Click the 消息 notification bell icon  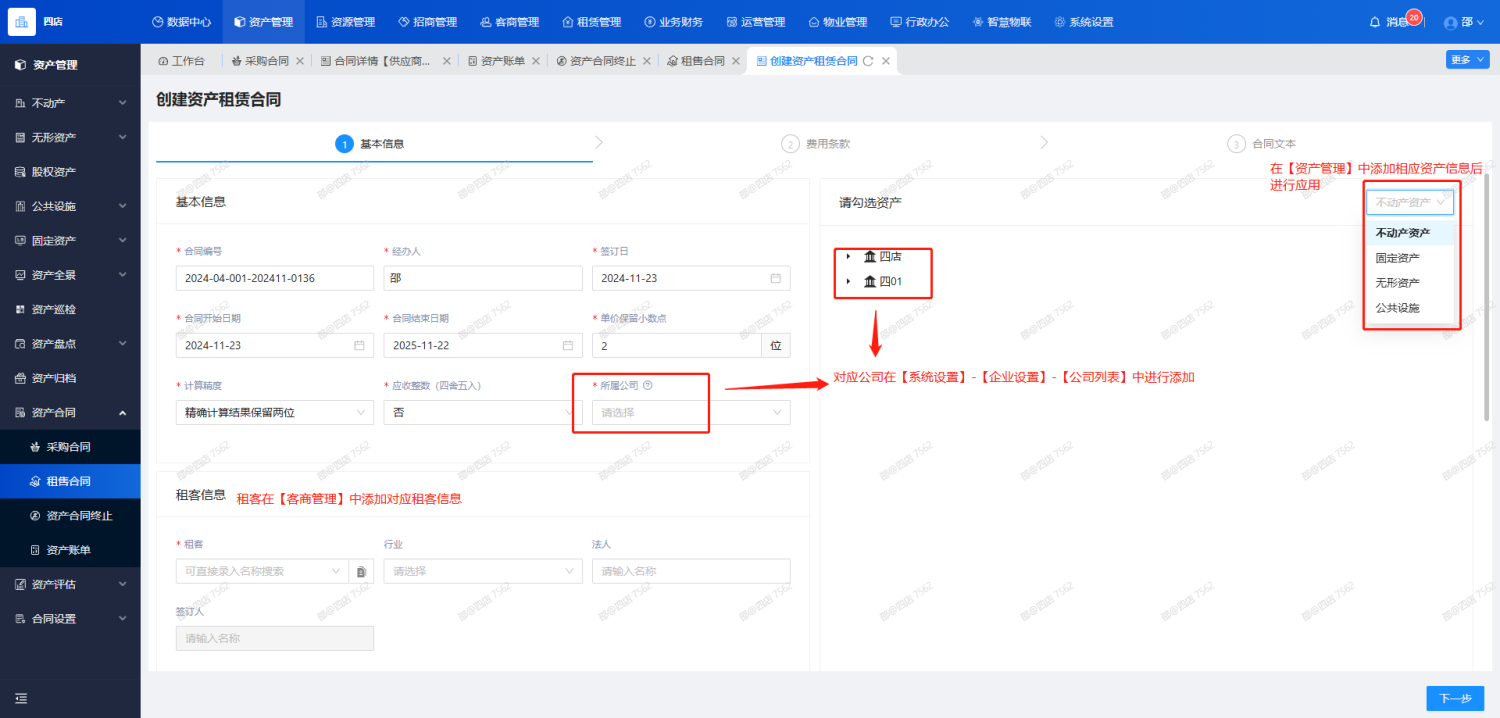click(x=1375, y=22)
